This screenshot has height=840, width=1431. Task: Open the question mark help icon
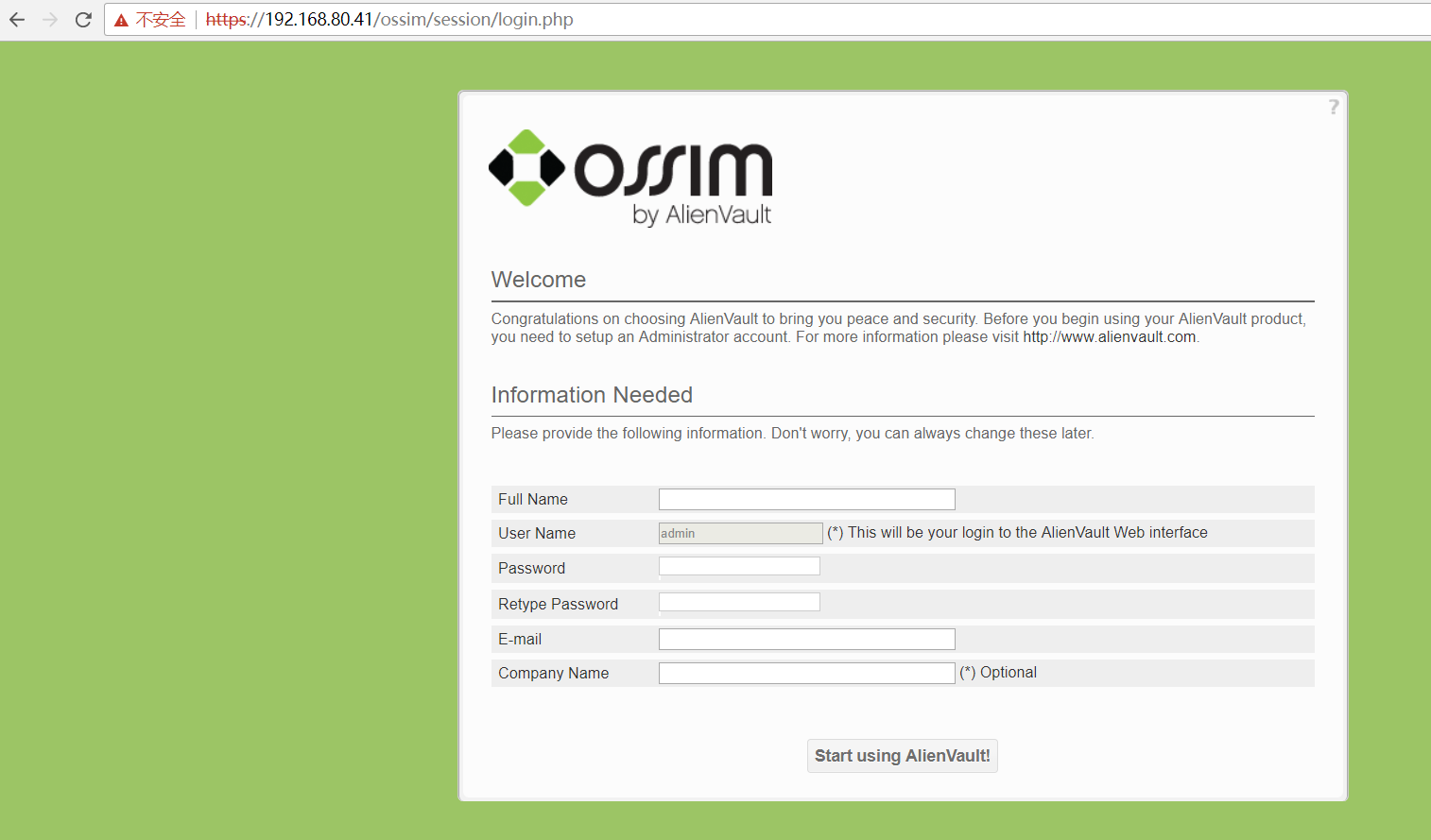tap(1334, 107)
